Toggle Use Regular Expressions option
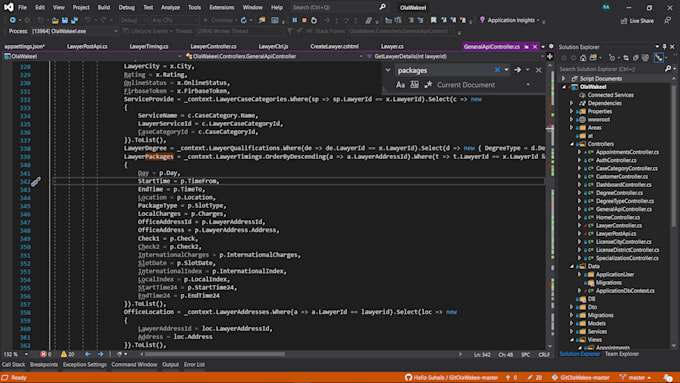This screenshot has height=383, width=680. (428, 85)
